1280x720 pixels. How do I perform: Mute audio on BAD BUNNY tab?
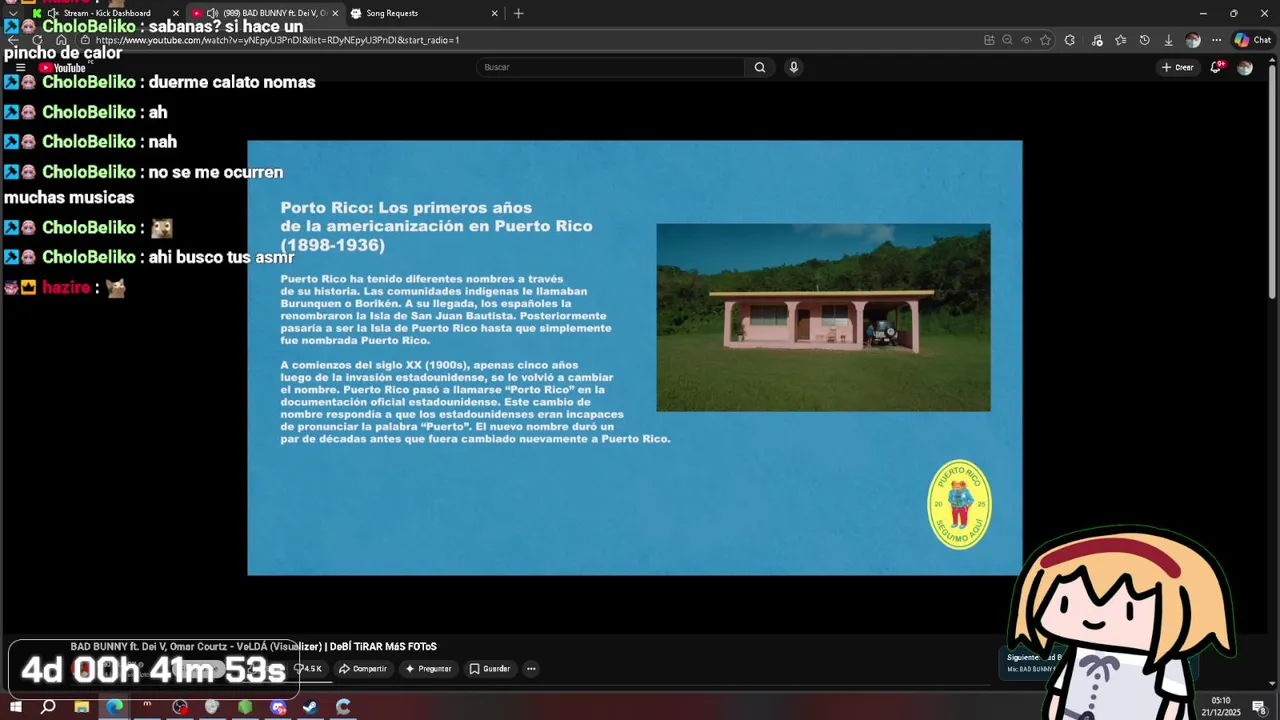click(x=212, y=13)
